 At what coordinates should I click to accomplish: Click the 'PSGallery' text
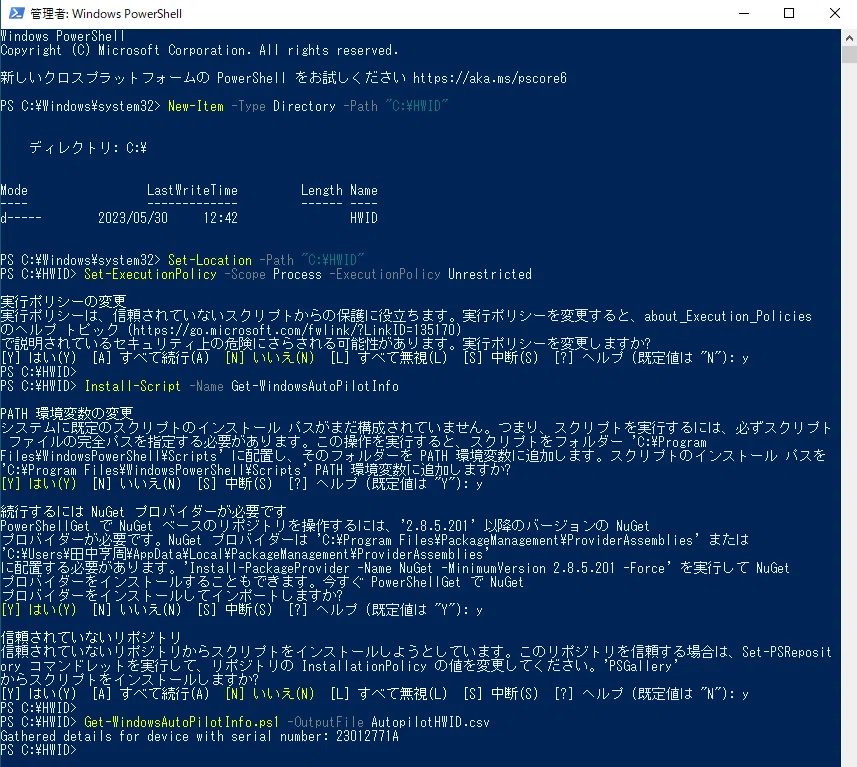coord(642,666)
